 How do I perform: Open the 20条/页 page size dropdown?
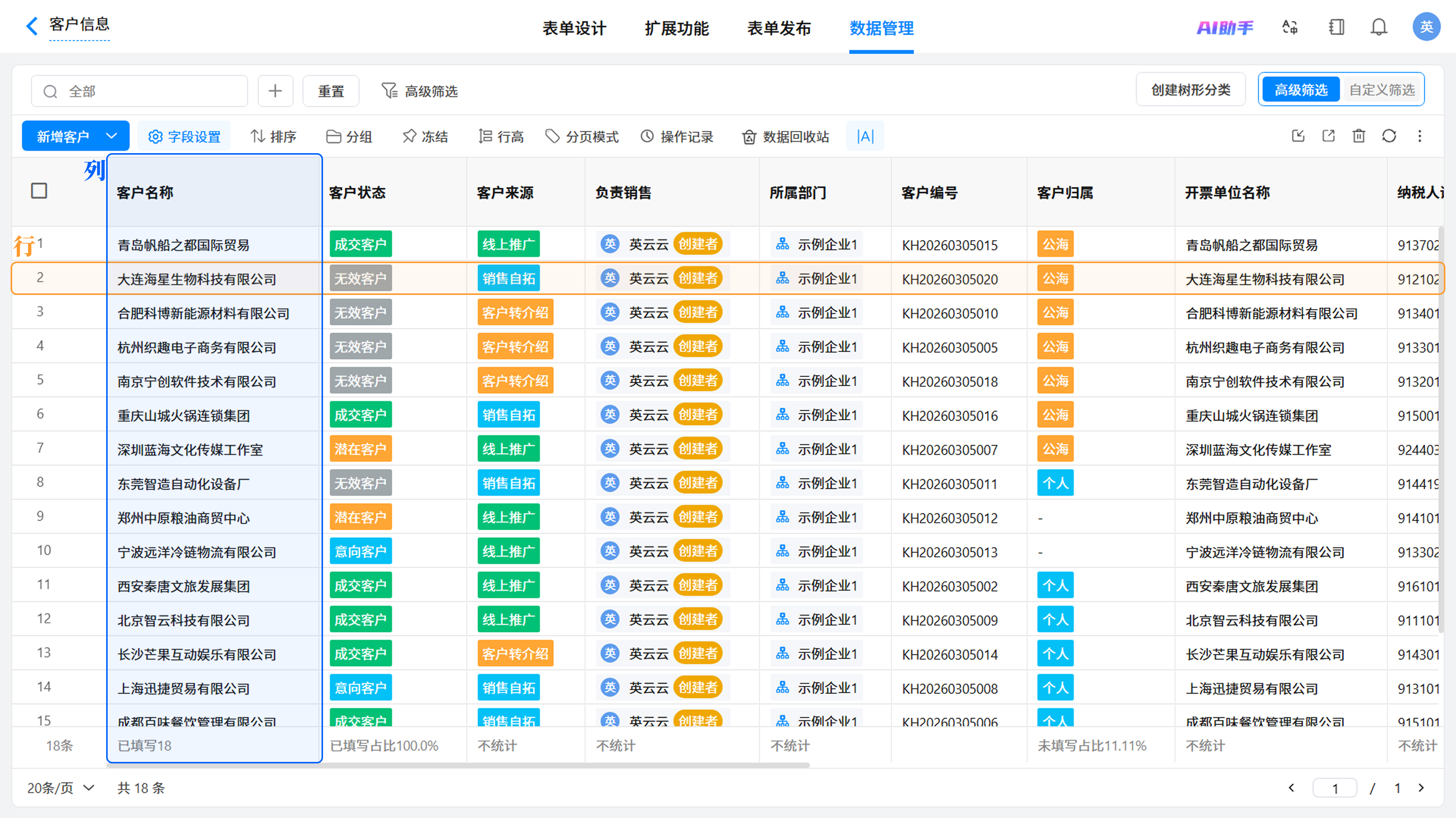coord(61,788)
